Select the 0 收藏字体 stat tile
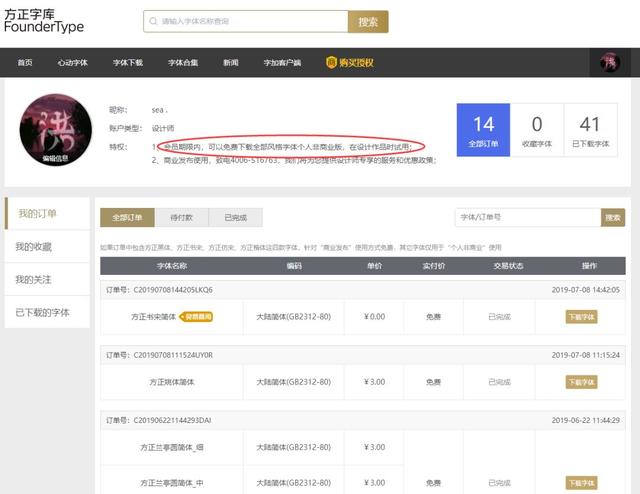The width and height of the screenshot is (640, 494). tap(537, 130)
